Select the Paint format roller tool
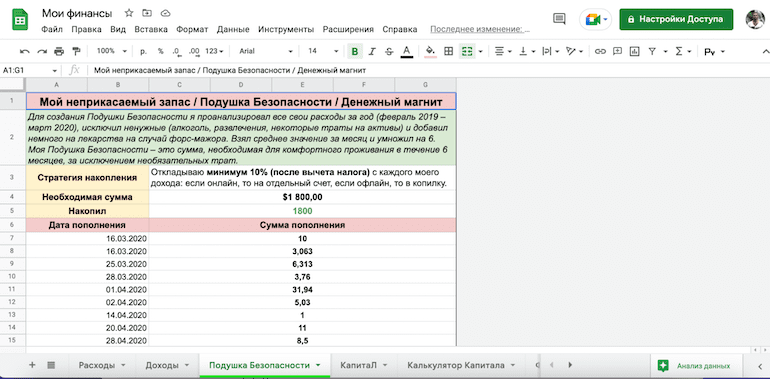Image resolution: width=770 pixels, height=379 pixels. (x=76, y=51)
